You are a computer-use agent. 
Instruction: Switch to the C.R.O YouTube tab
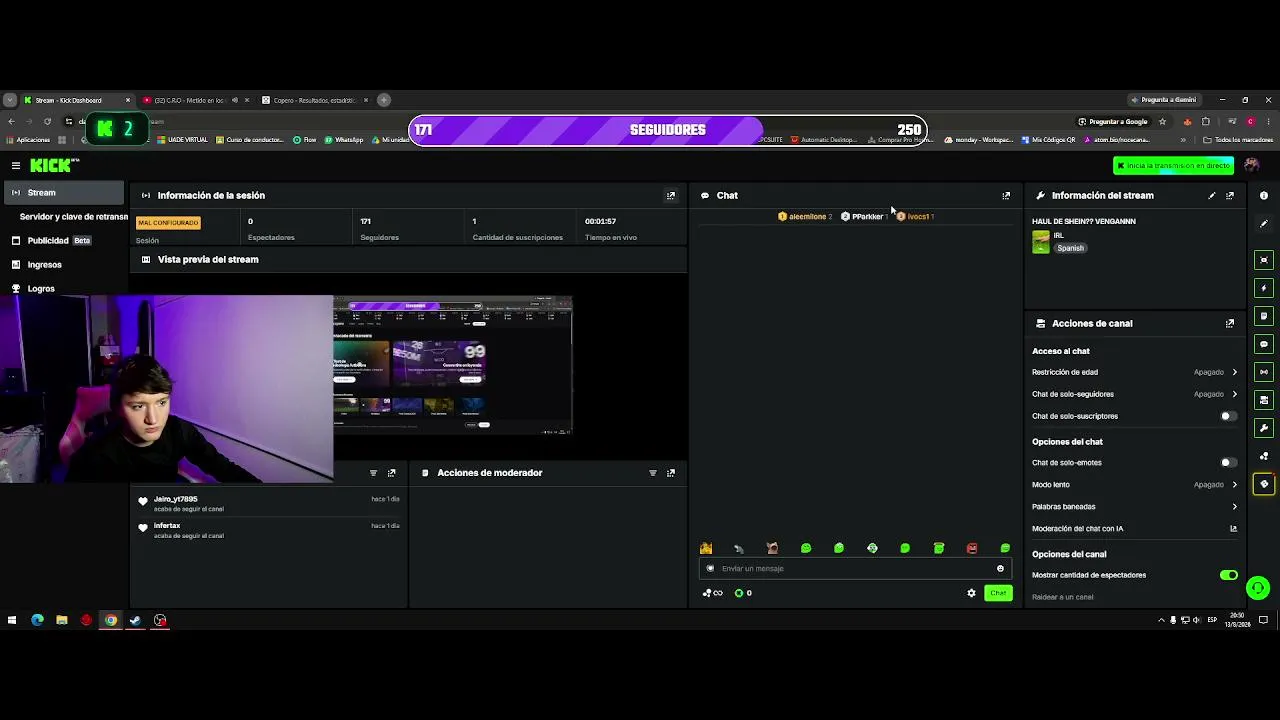pos(196,100)
